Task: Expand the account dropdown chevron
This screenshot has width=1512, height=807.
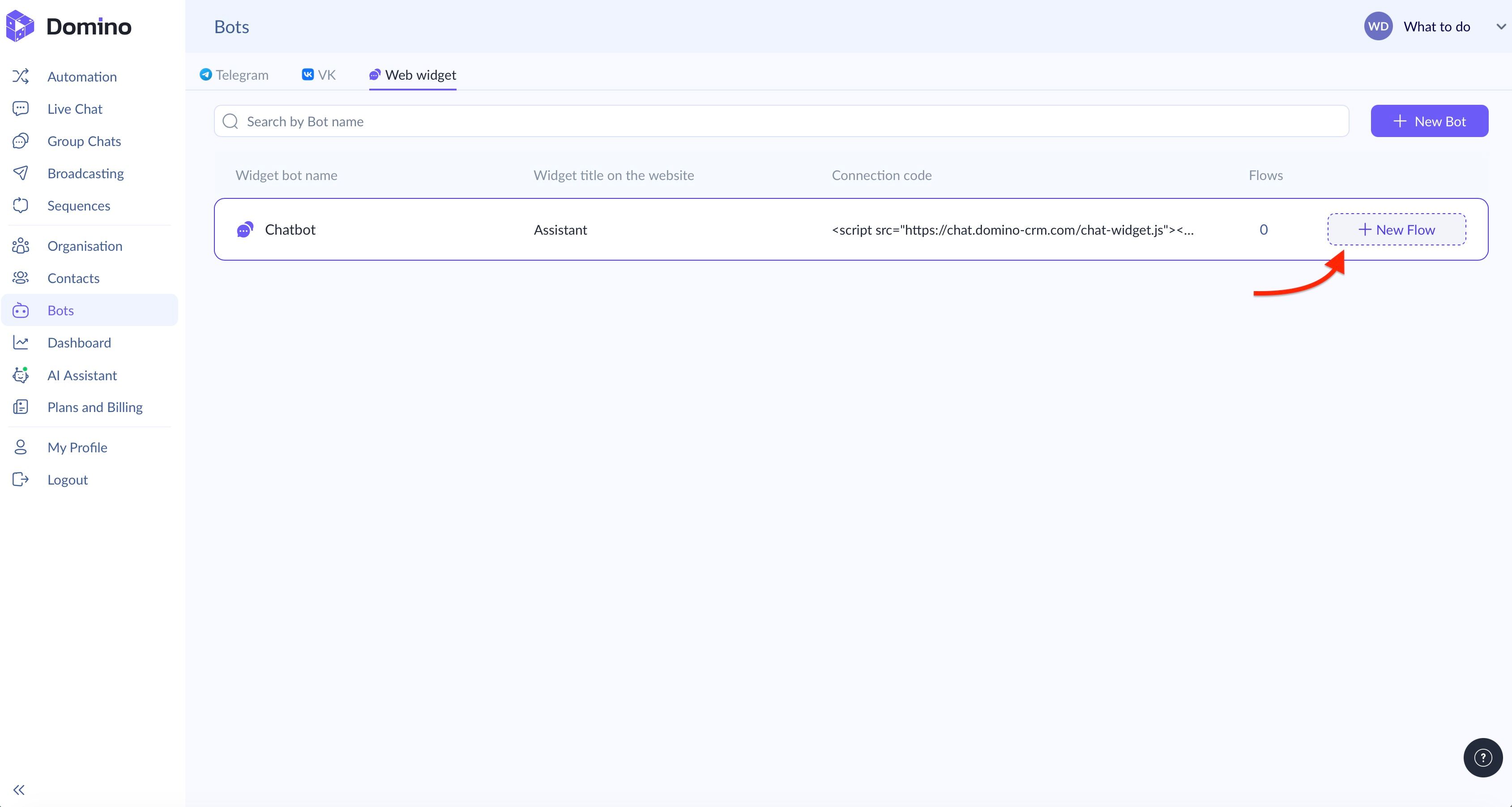Action: (x=1501, y=26)
